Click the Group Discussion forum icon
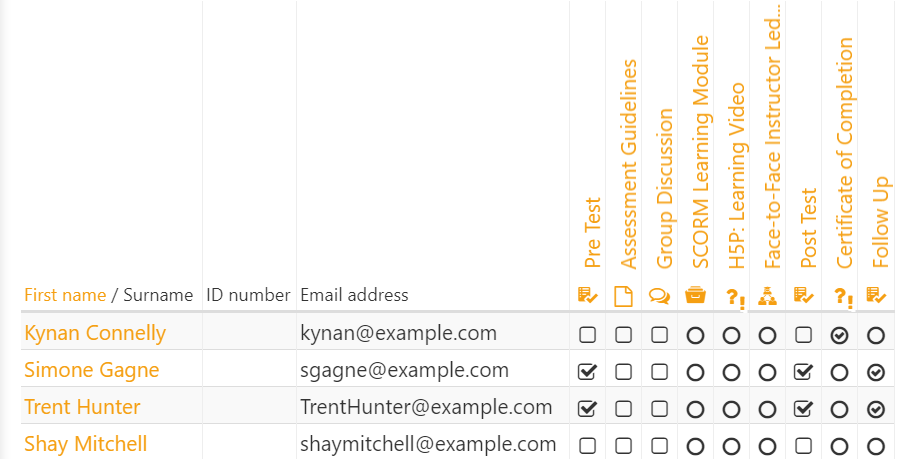The height and width of the screenshot is (459, 910). tap(659, 297)
